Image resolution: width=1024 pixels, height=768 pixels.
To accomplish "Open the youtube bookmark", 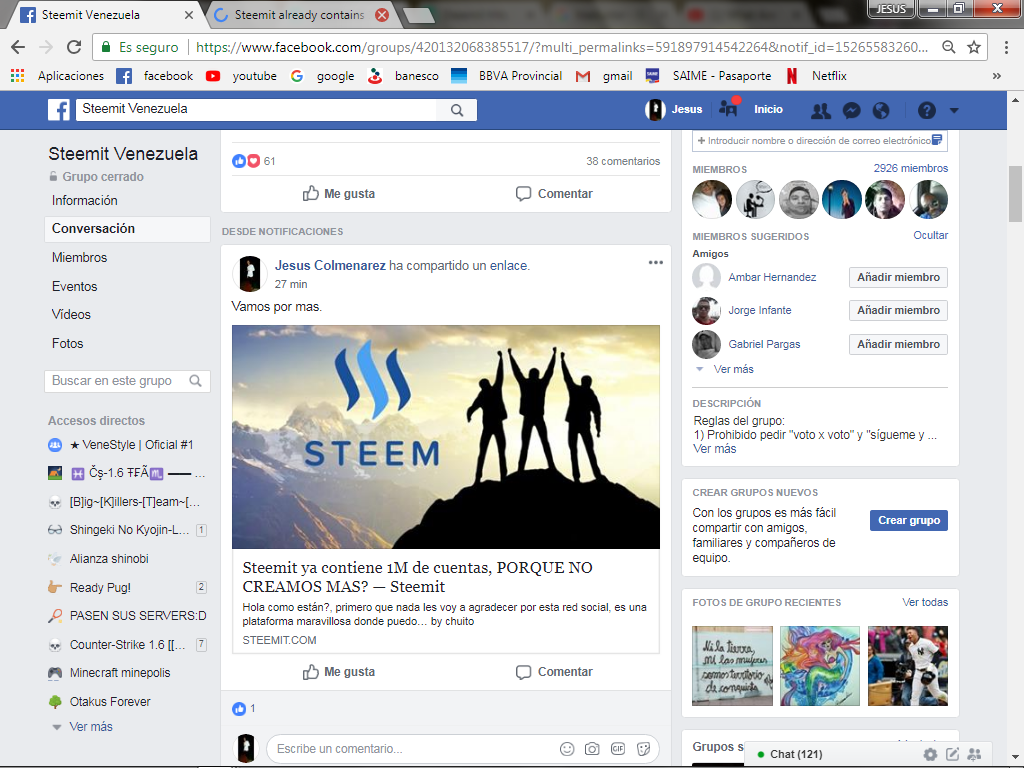I will [x=241, y=76].
